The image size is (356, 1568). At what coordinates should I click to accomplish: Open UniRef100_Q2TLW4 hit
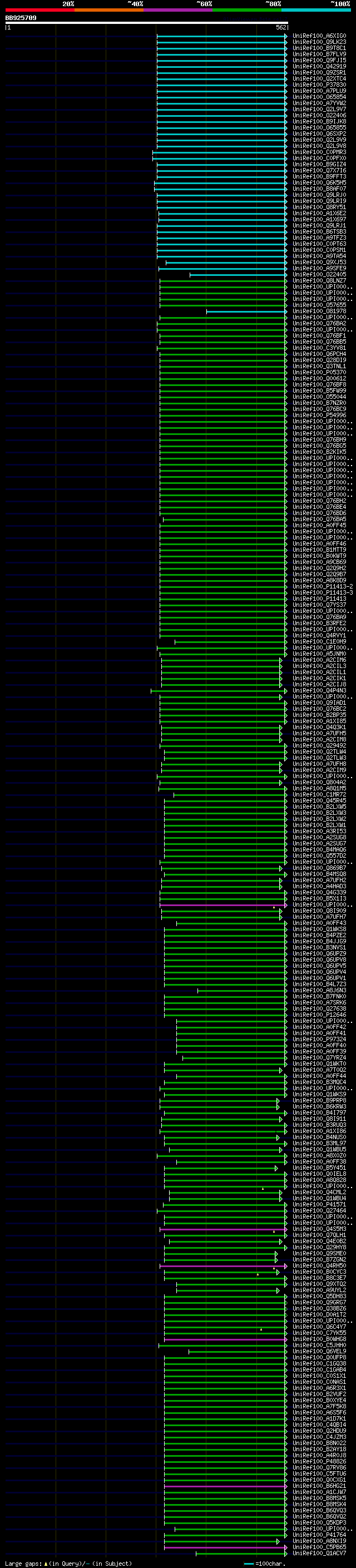pos(319,752)
